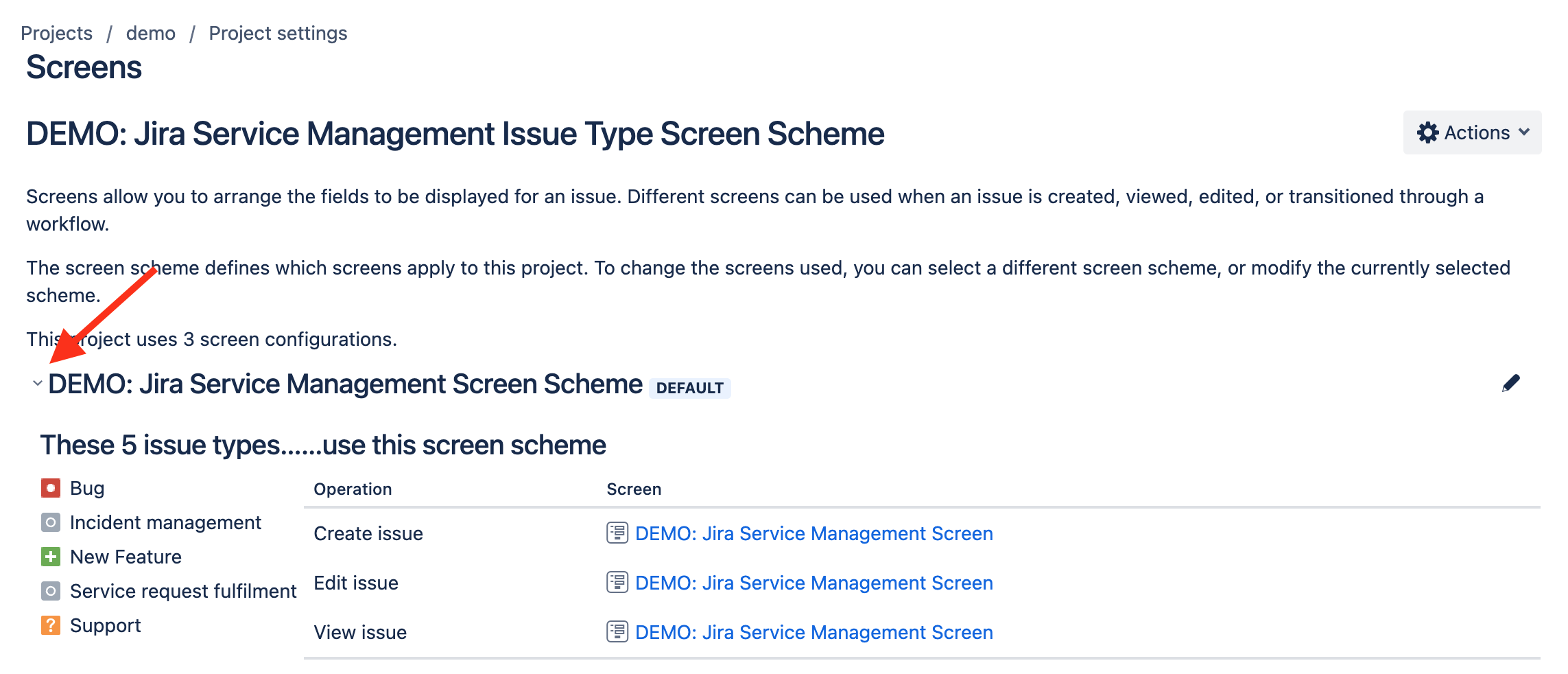Viewport: 1568px width, 674px height.
Task: Select the New Feature label
Action: click(126, 557)
